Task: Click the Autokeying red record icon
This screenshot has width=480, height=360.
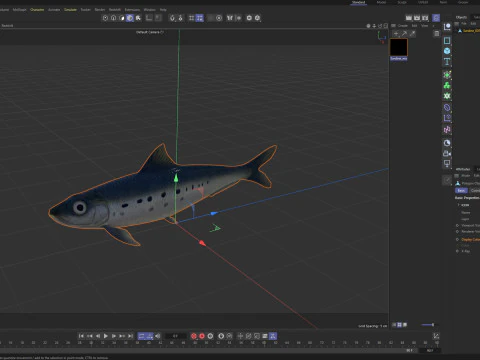Action: (202, 336)
